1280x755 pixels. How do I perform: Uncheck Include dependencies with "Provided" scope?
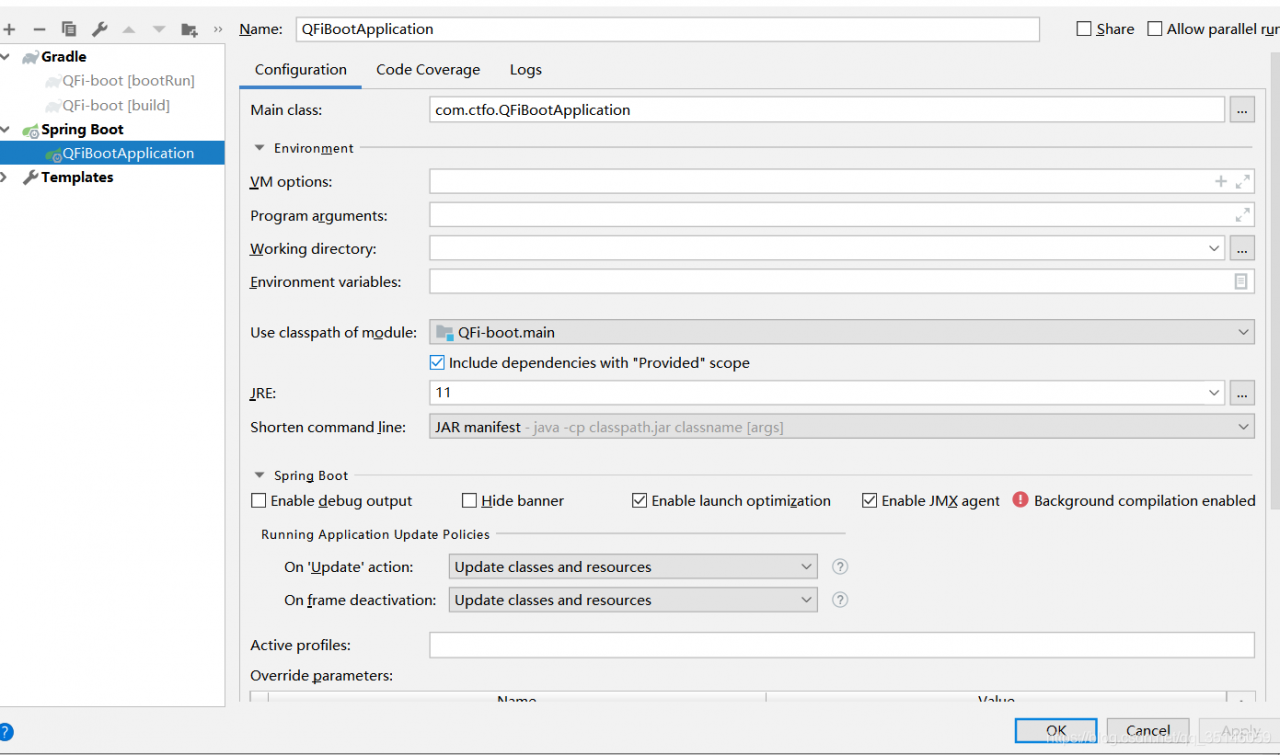(437, 363)
